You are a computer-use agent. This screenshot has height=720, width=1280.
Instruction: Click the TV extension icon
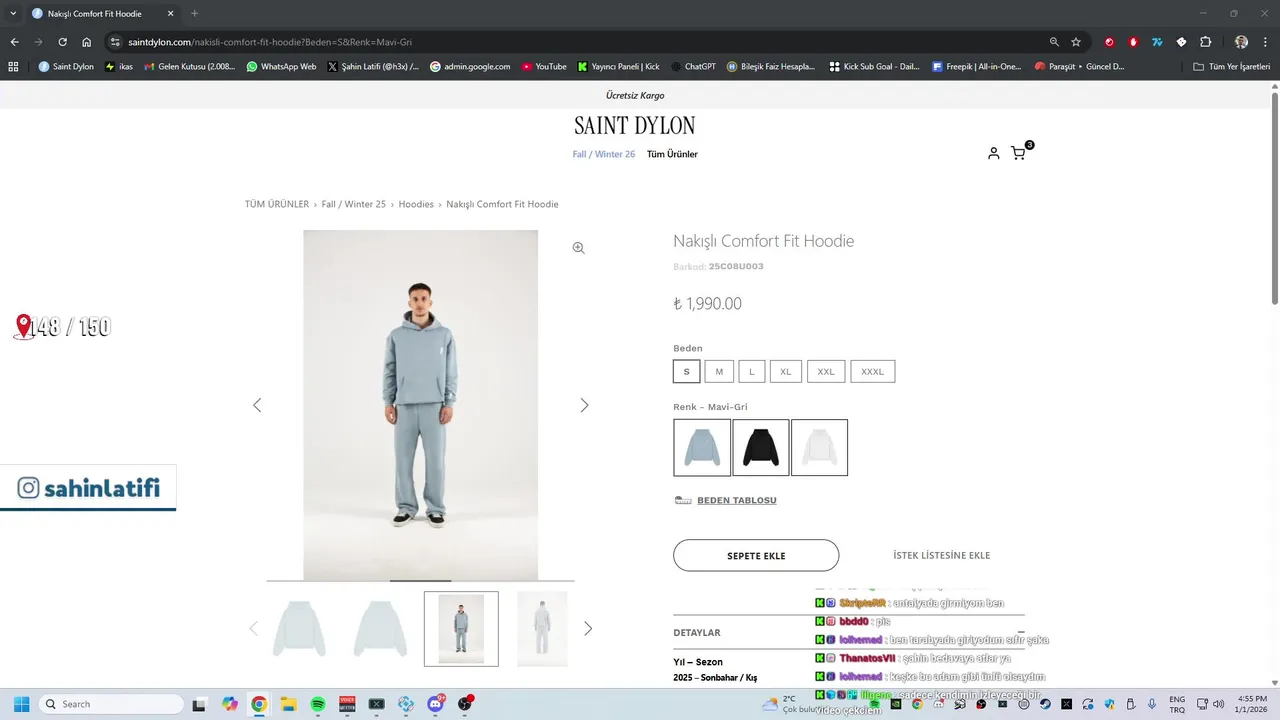pyautogui.click(x=1157, y=42)
